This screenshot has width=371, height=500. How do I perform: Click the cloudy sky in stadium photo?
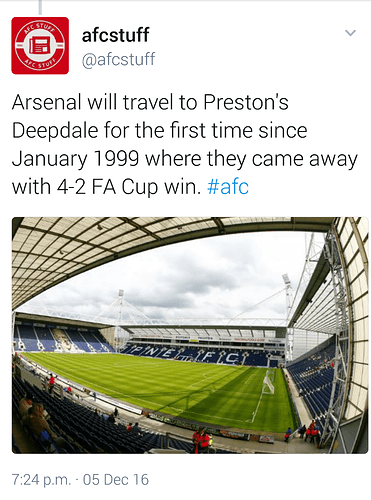point(187,277)
